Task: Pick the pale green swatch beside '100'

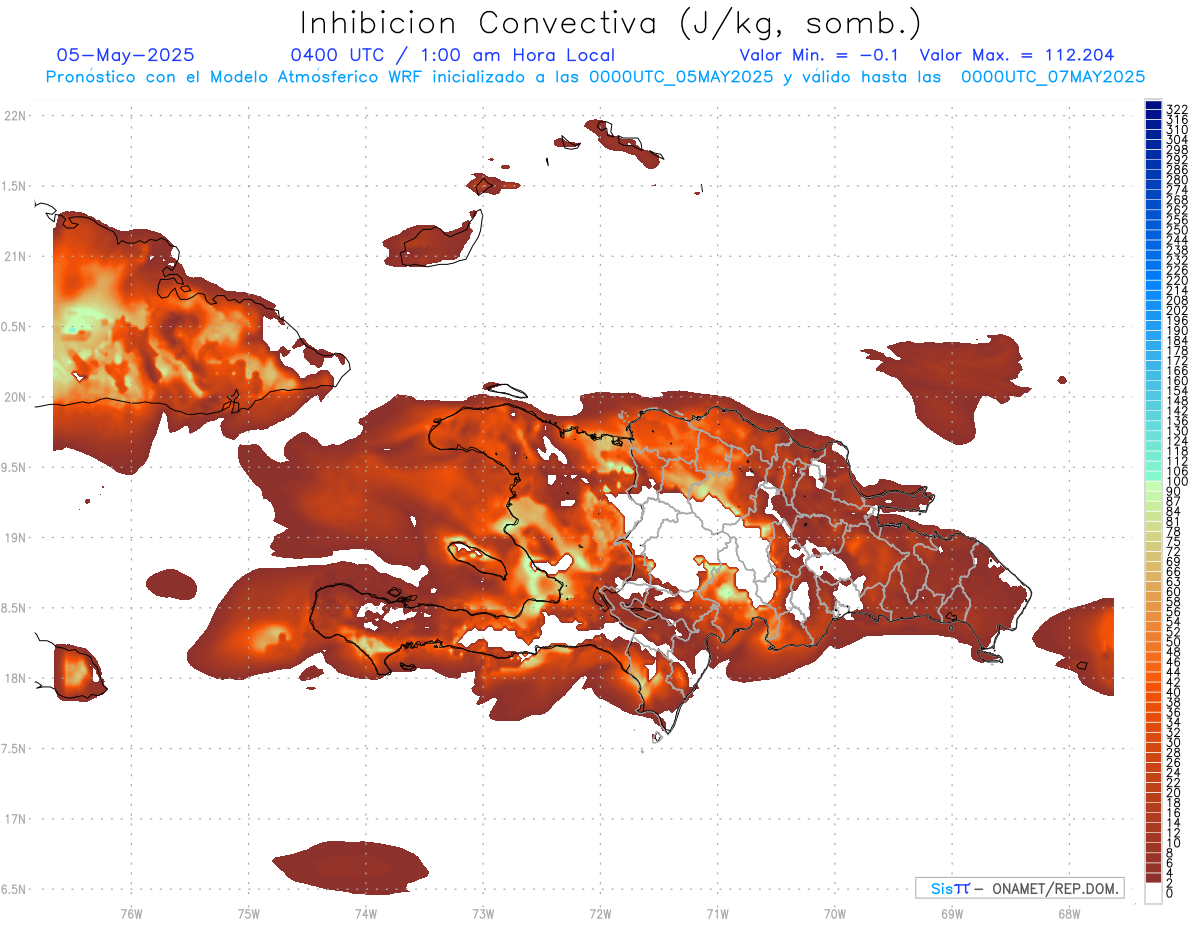Action: click(1153, 486)
